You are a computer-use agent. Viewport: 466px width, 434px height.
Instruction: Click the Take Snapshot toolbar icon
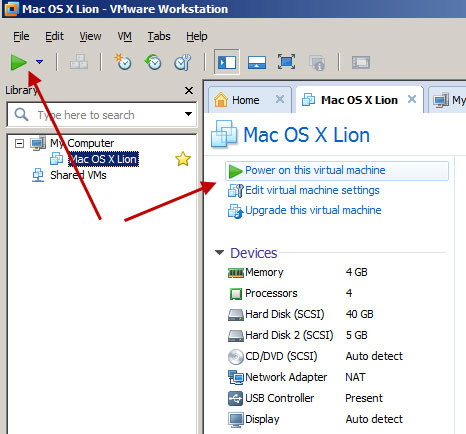[123, 62]
